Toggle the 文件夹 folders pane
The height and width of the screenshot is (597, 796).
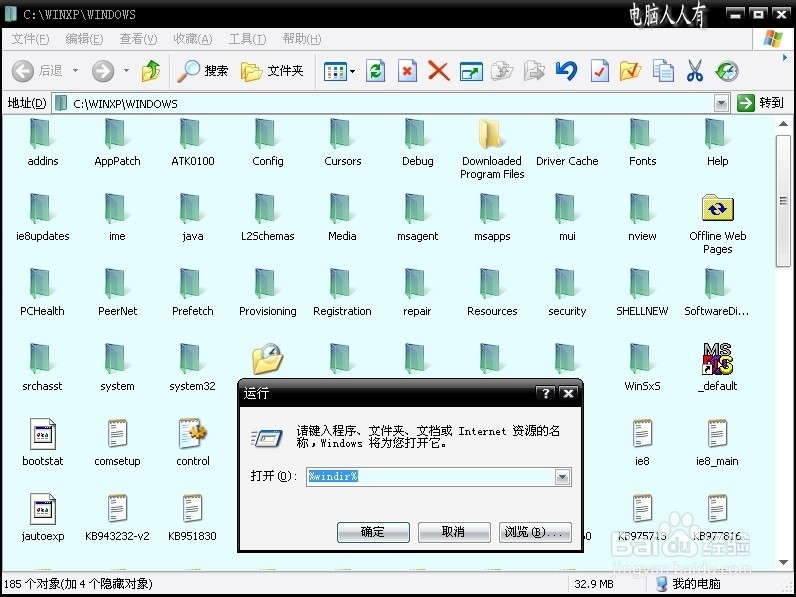pyautogui.click(x=272, y=71)
